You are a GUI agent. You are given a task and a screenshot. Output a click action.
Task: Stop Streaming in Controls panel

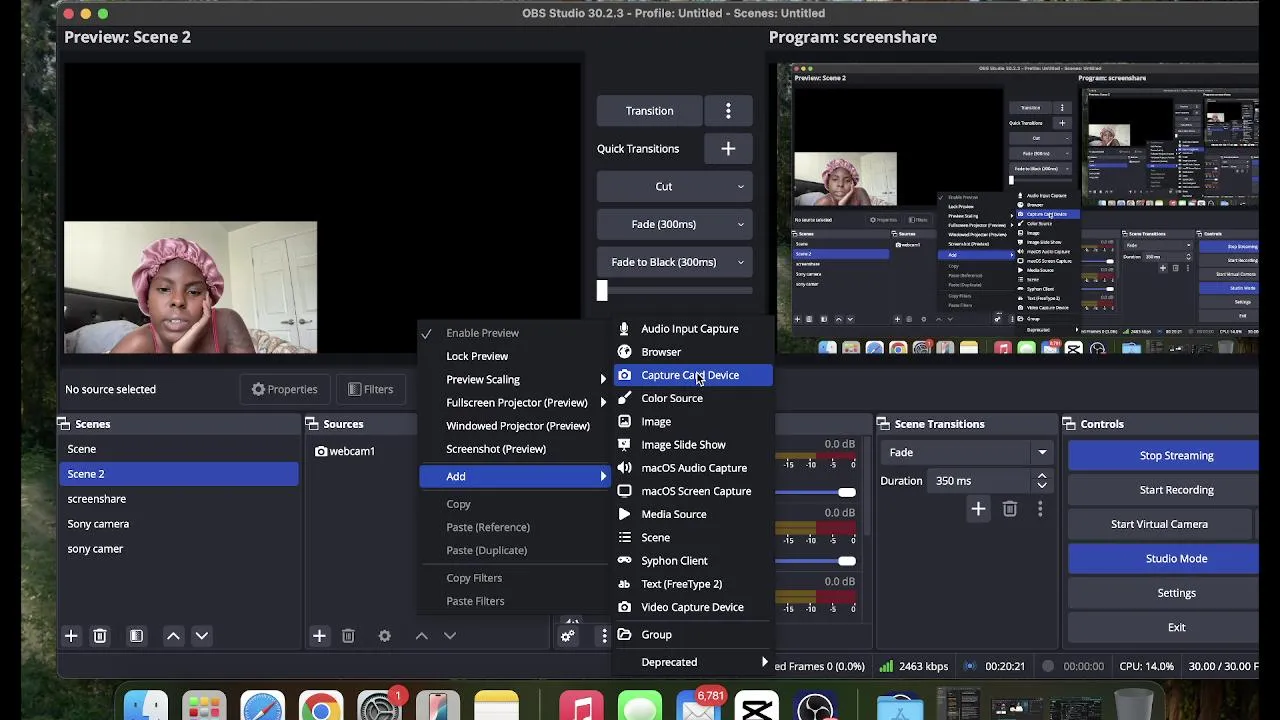coord(1164,456)
